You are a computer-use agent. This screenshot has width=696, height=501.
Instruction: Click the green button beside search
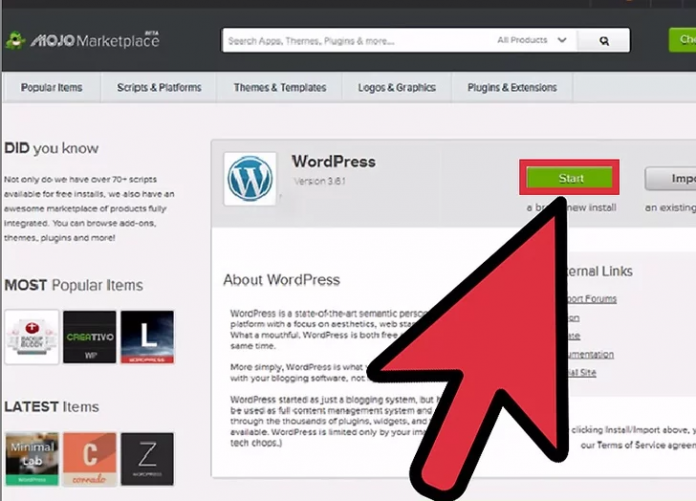pos(682,41)
